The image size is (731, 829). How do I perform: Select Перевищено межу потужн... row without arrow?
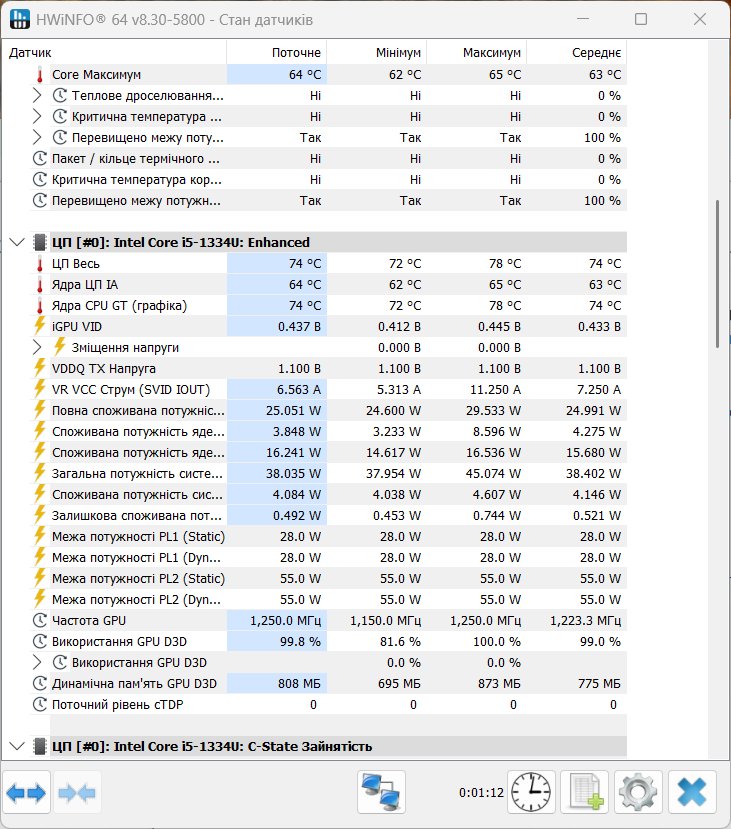(328, 200)
